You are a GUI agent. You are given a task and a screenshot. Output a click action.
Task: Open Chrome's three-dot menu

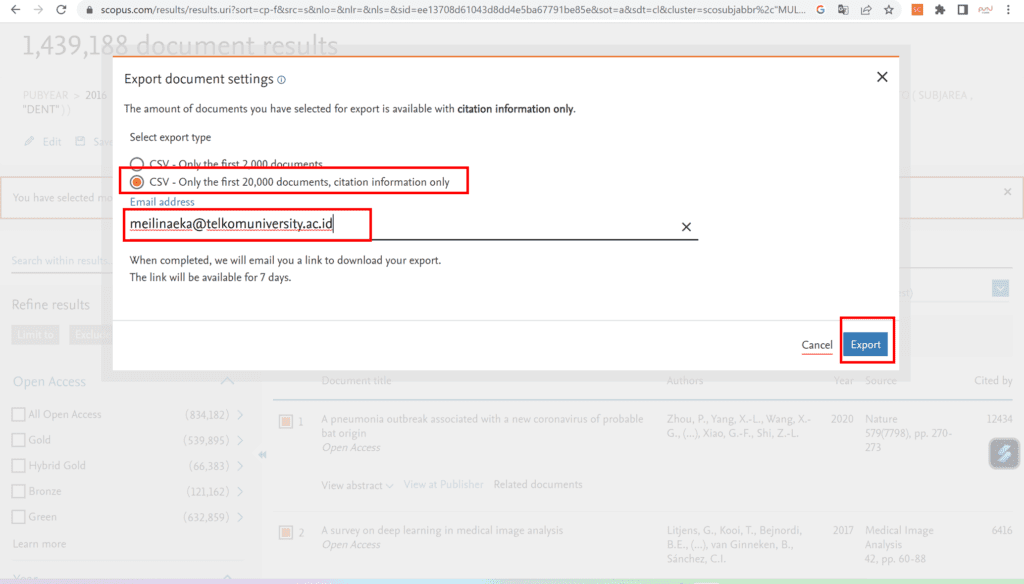coord(1008,10)
